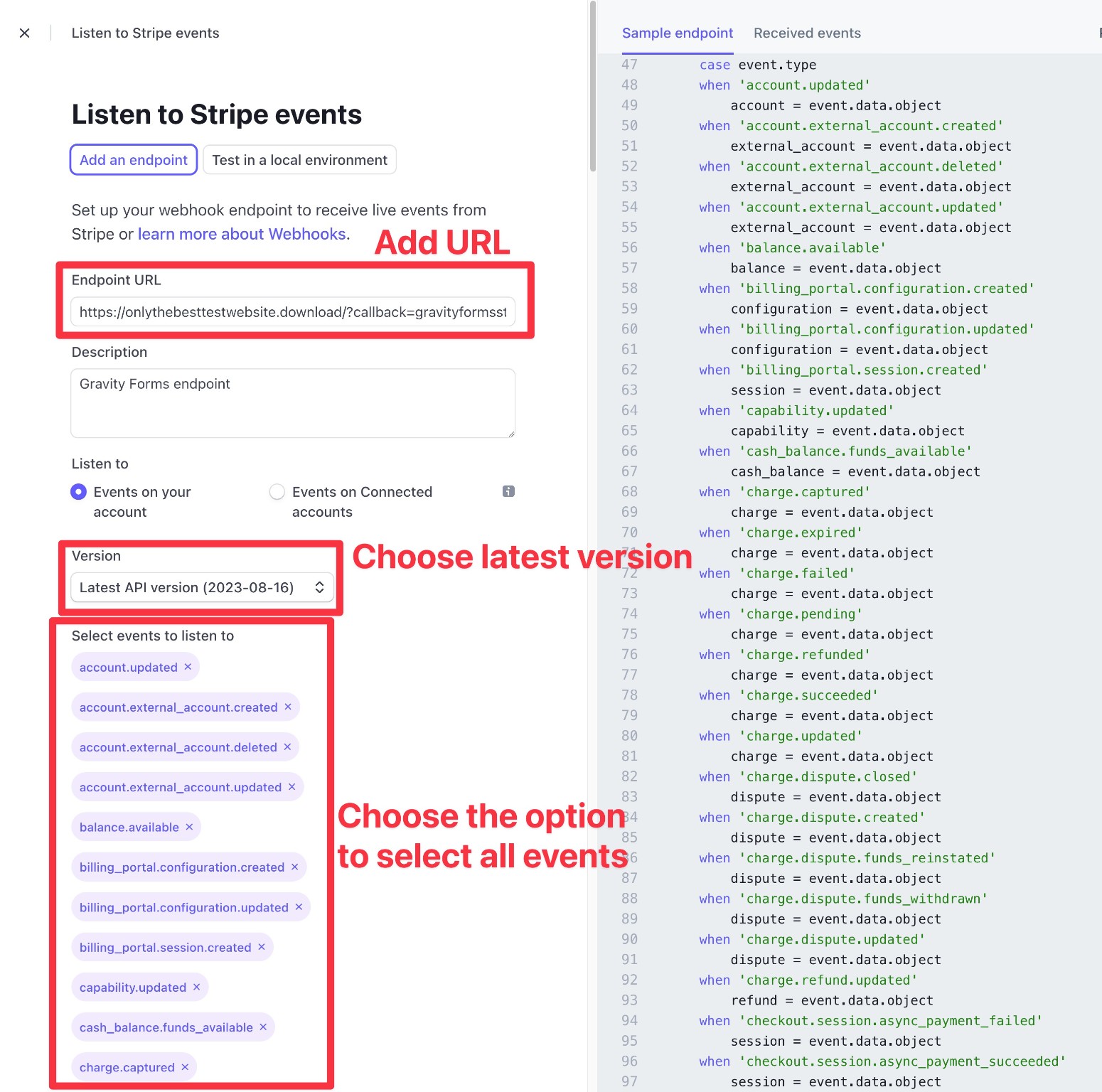Close the Listen to Stripe events dialog
The height and width of the screenshot is (1092, 1102).
[x=25, y=33]
